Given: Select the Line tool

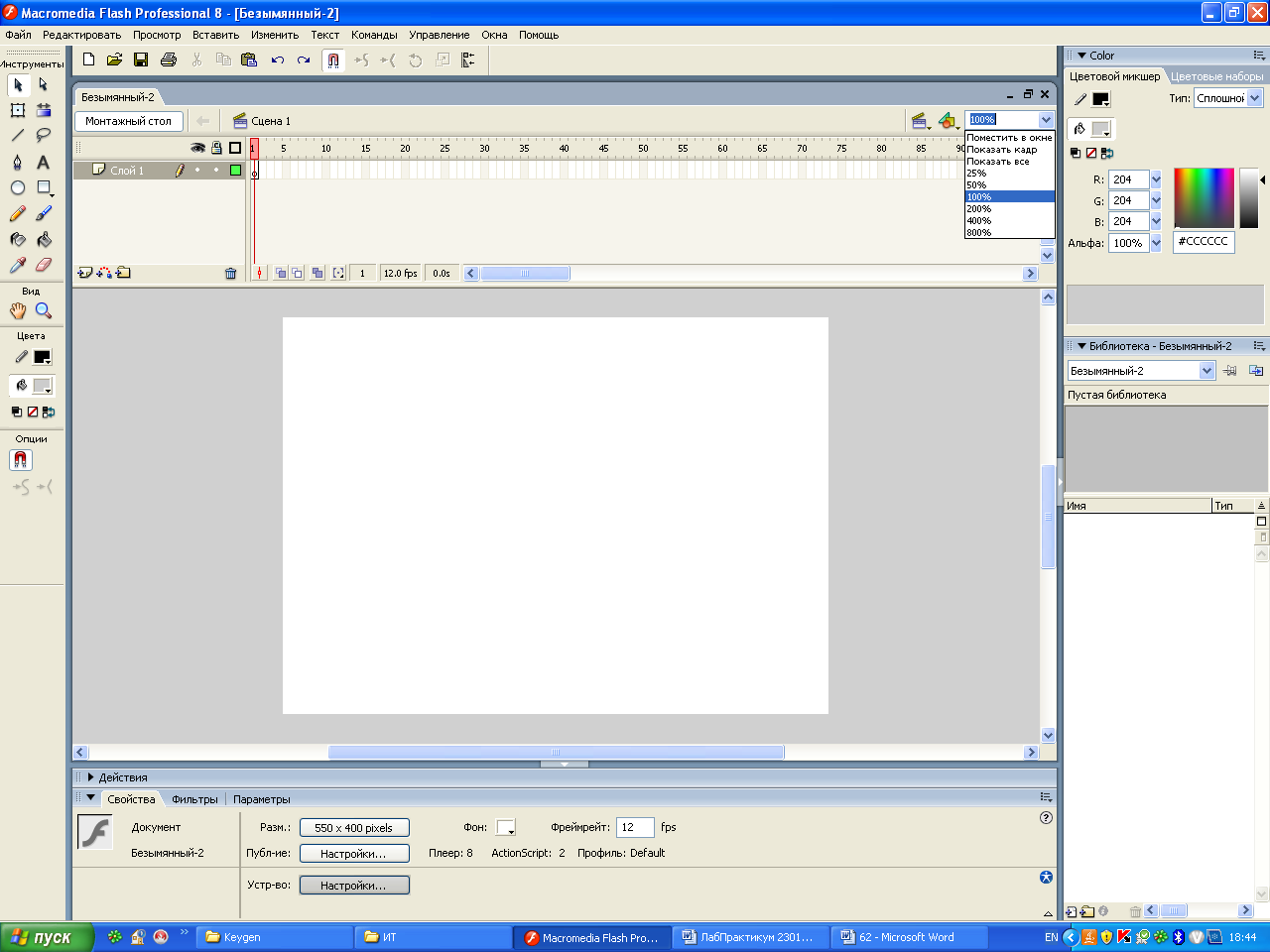Looking at the screenshot, I should point(18,135).
